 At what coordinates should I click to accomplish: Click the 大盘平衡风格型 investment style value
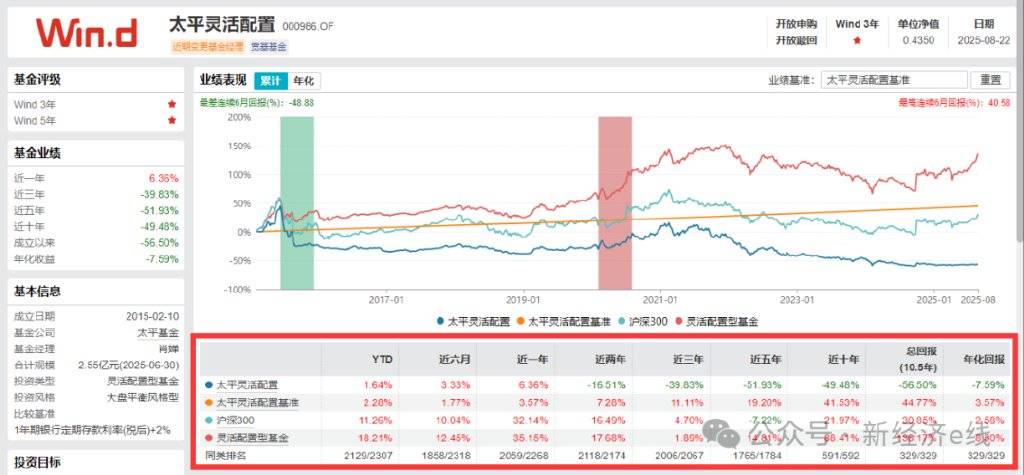[x=144, y=397]
